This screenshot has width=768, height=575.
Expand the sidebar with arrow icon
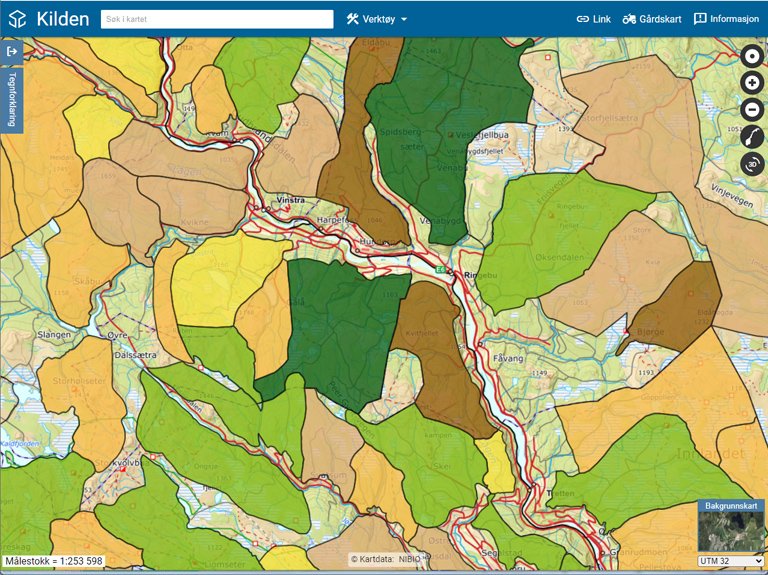[x=12, y=51]
